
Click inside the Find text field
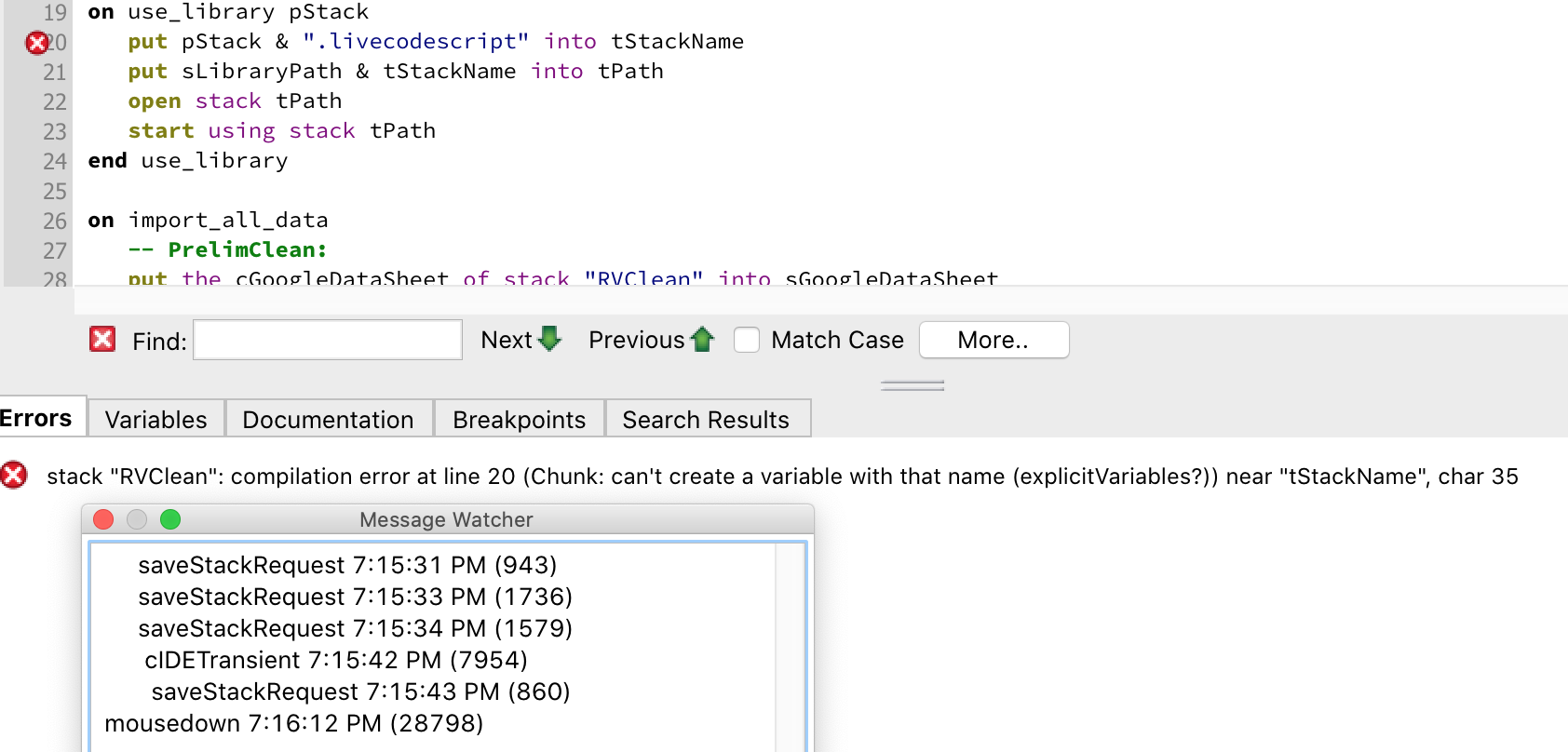point(327,340)
